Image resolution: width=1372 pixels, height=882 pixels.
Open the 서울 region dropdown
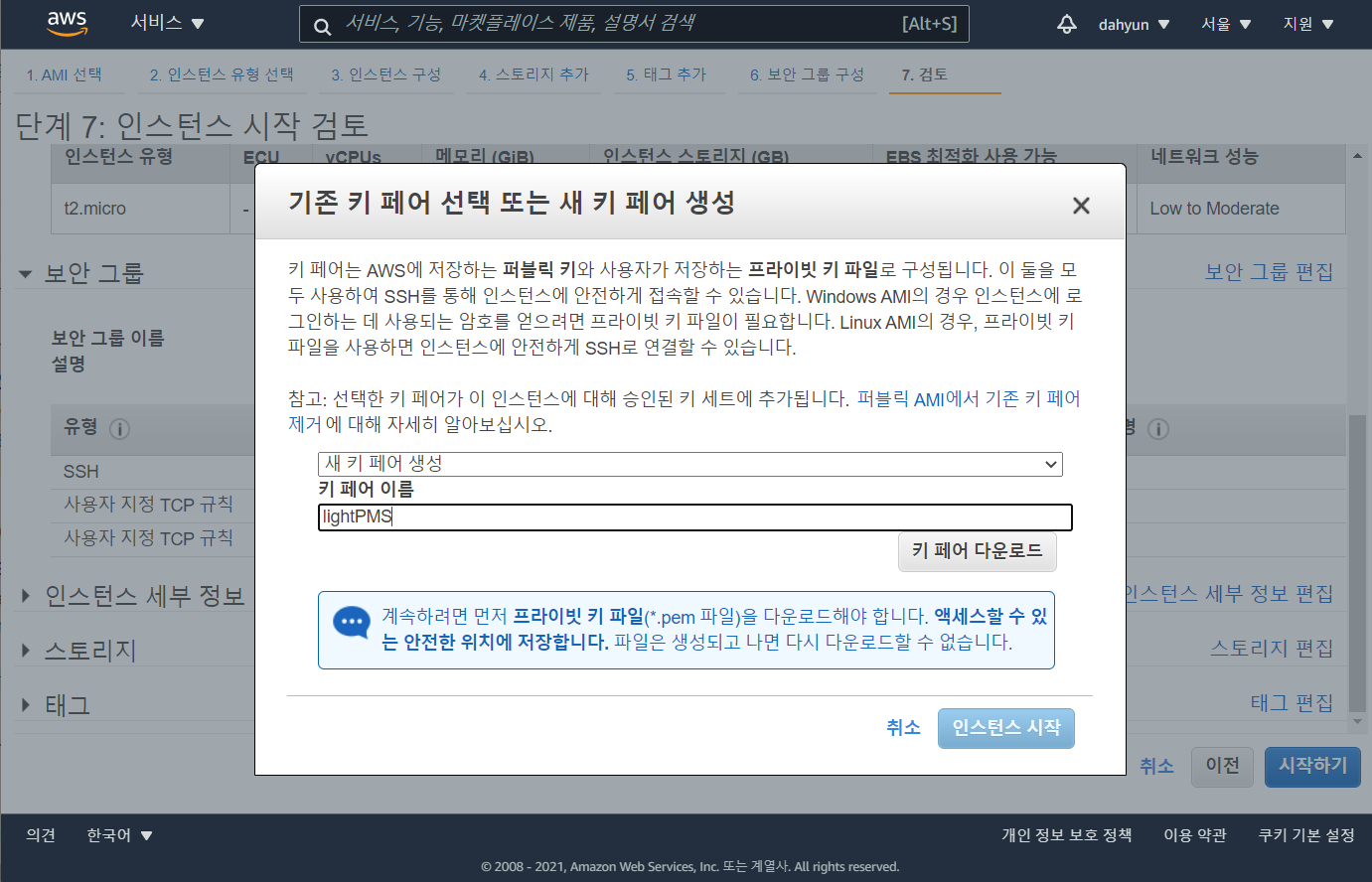(1225, 24)
